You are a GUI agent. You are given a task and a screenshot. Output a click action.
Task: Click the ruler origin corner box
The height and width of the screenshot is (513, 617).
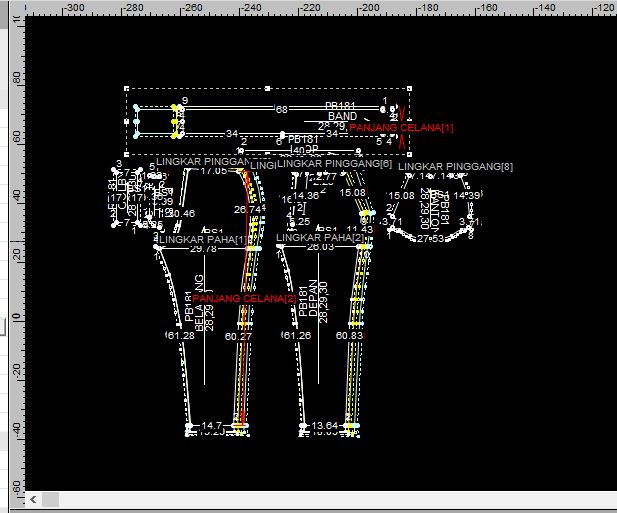tap(11, 7)
